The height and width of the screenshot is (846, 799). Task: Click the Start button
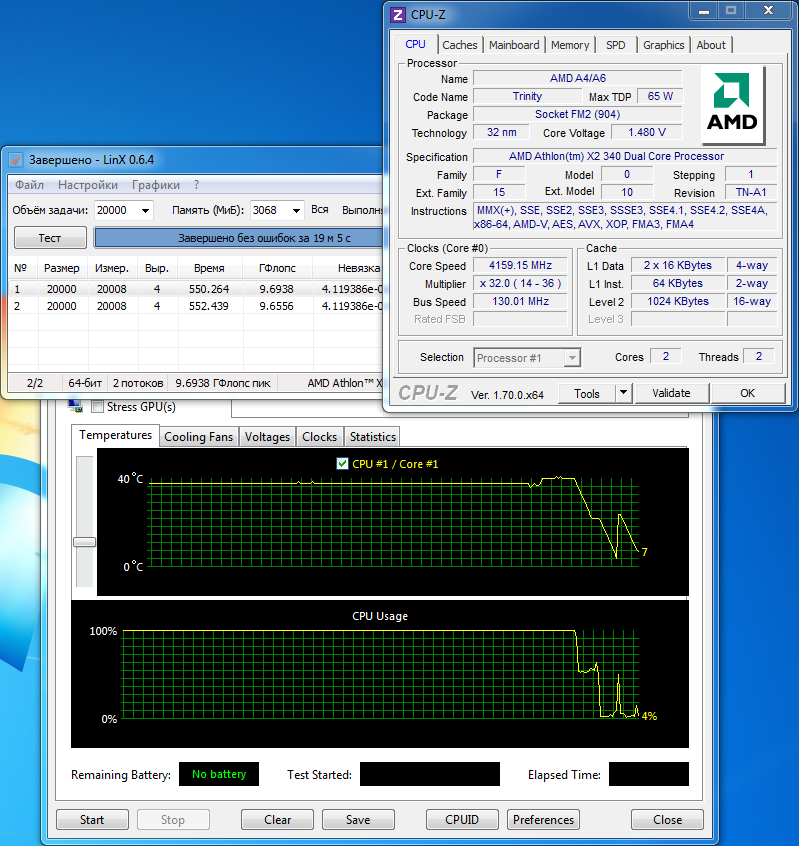click(92, 820)
